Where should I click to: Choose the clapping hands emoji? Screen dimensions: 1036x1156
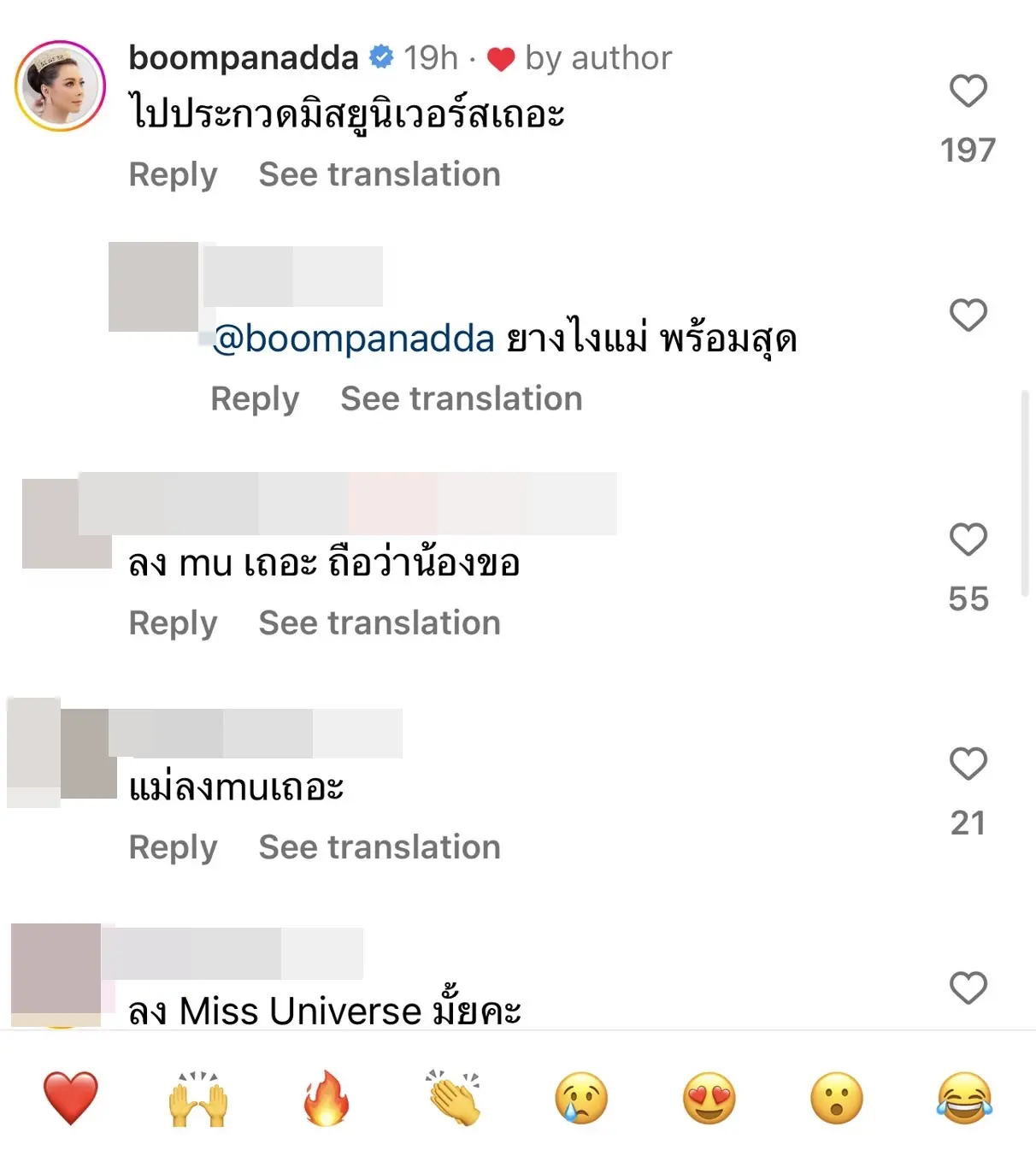(454, 1098)
